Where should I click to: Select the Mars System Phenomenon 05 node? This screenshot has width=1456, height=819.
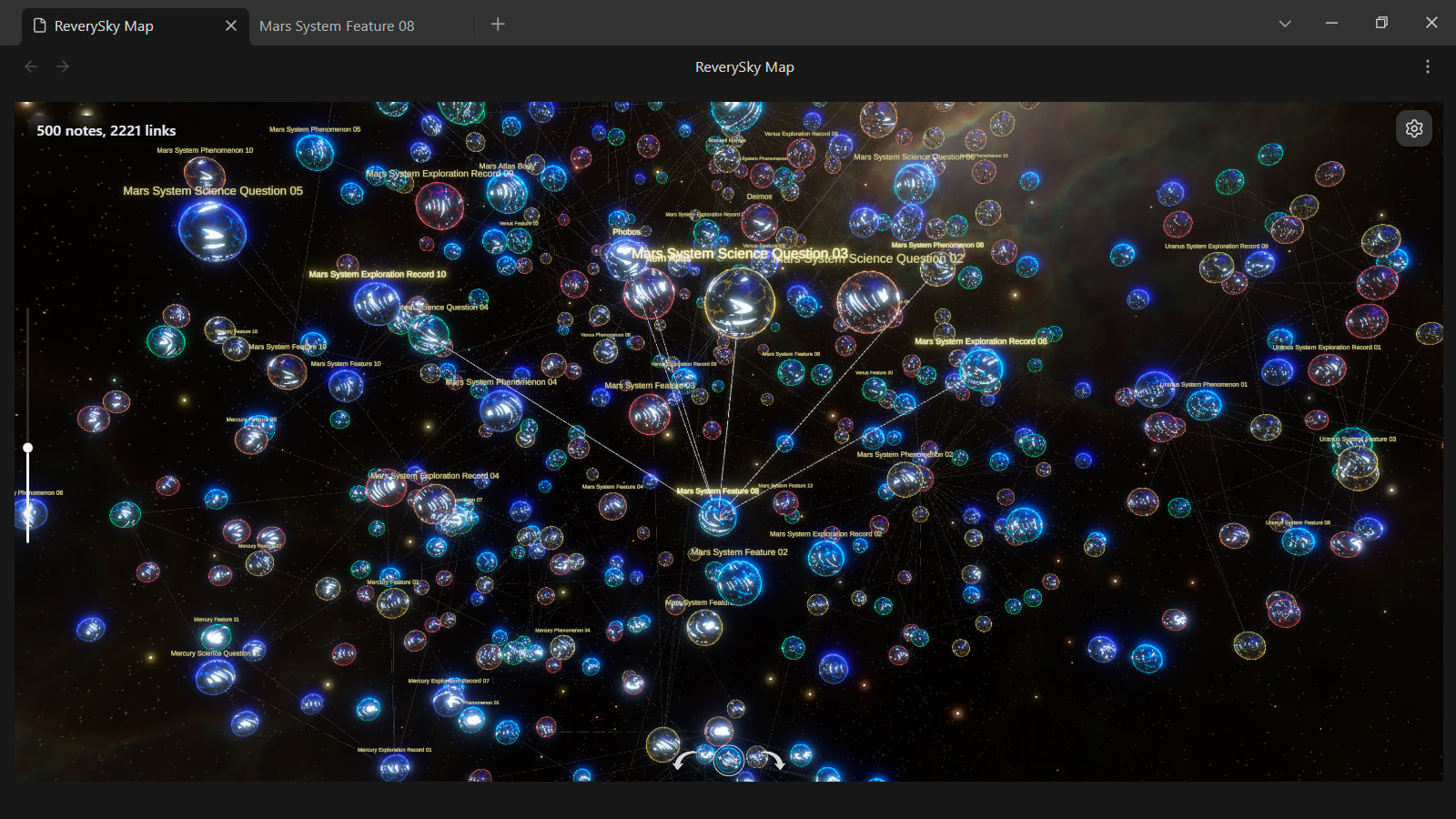pyautogui.click(x=315, y=152)
